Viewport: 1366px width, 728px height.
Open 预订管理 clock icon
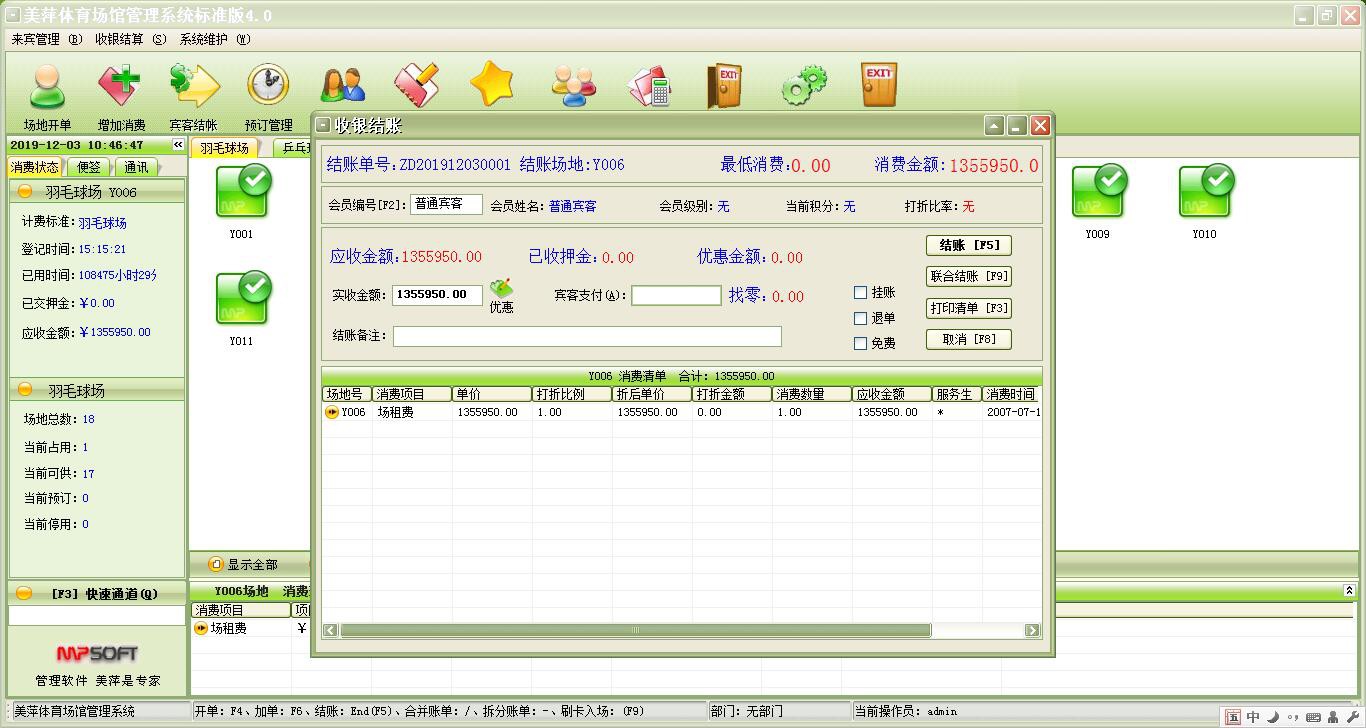tap(268, 86)
